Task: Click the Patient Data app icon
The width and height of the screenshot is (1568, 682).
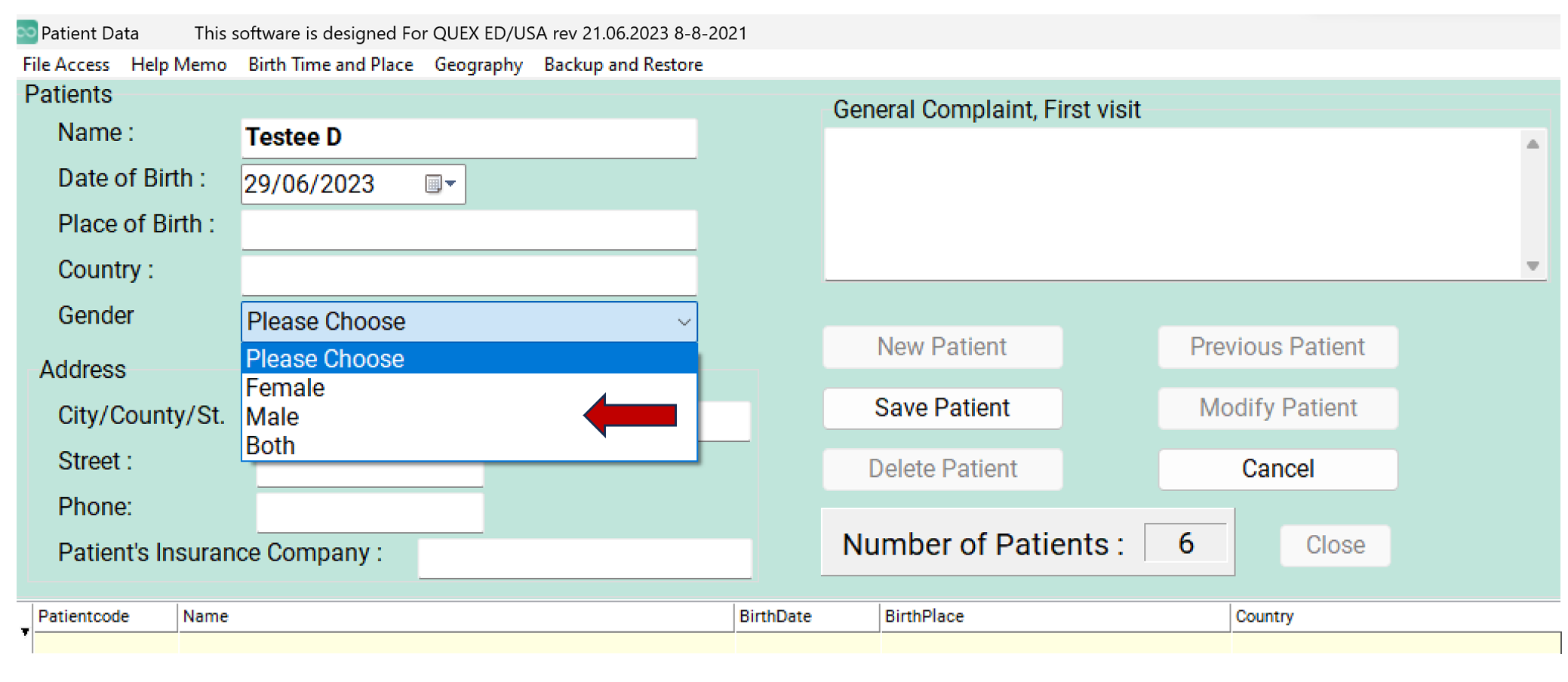Action: point(26,32)
